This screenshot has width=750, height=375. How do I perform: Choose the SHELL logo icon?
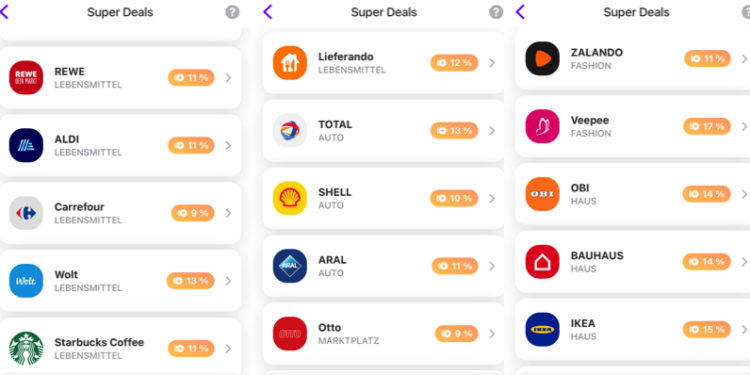[x=290, y=198]
